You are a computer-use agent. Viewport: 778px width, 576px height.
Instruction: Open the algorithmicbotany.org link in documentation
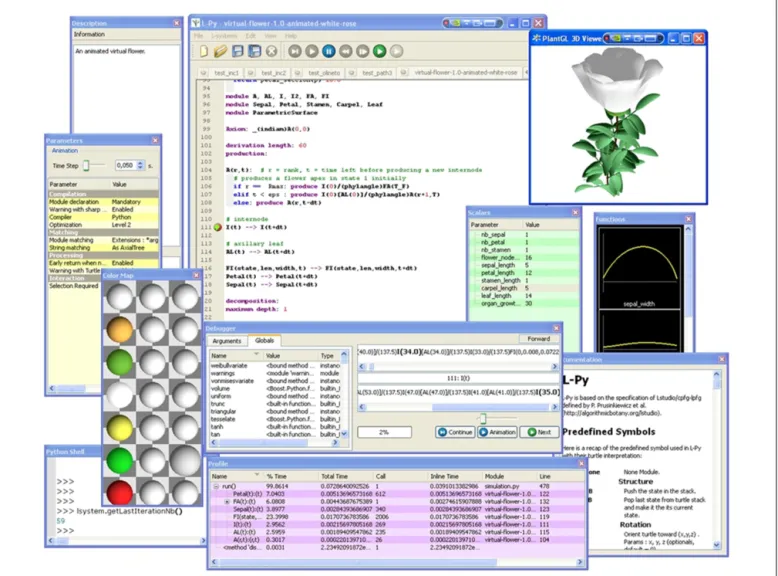click(x=612, y=413)
